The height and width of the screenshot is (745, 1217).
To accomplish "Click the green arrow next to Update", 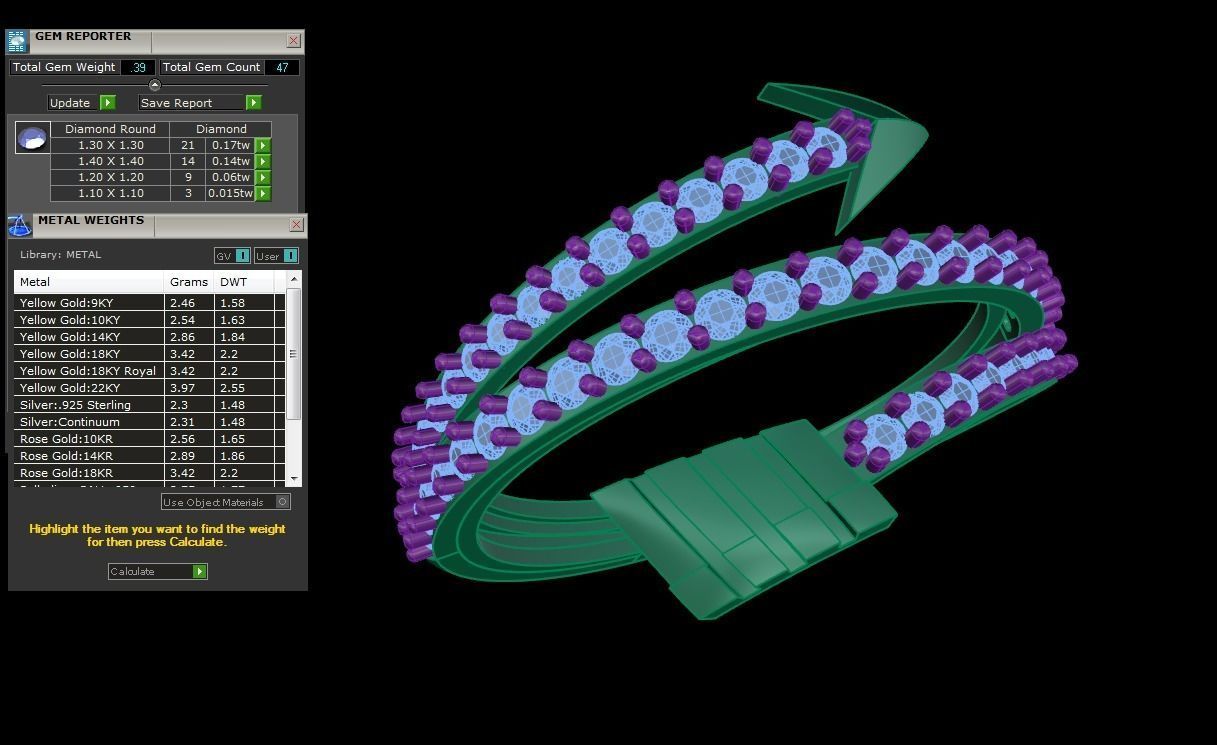I will [108, 103].
